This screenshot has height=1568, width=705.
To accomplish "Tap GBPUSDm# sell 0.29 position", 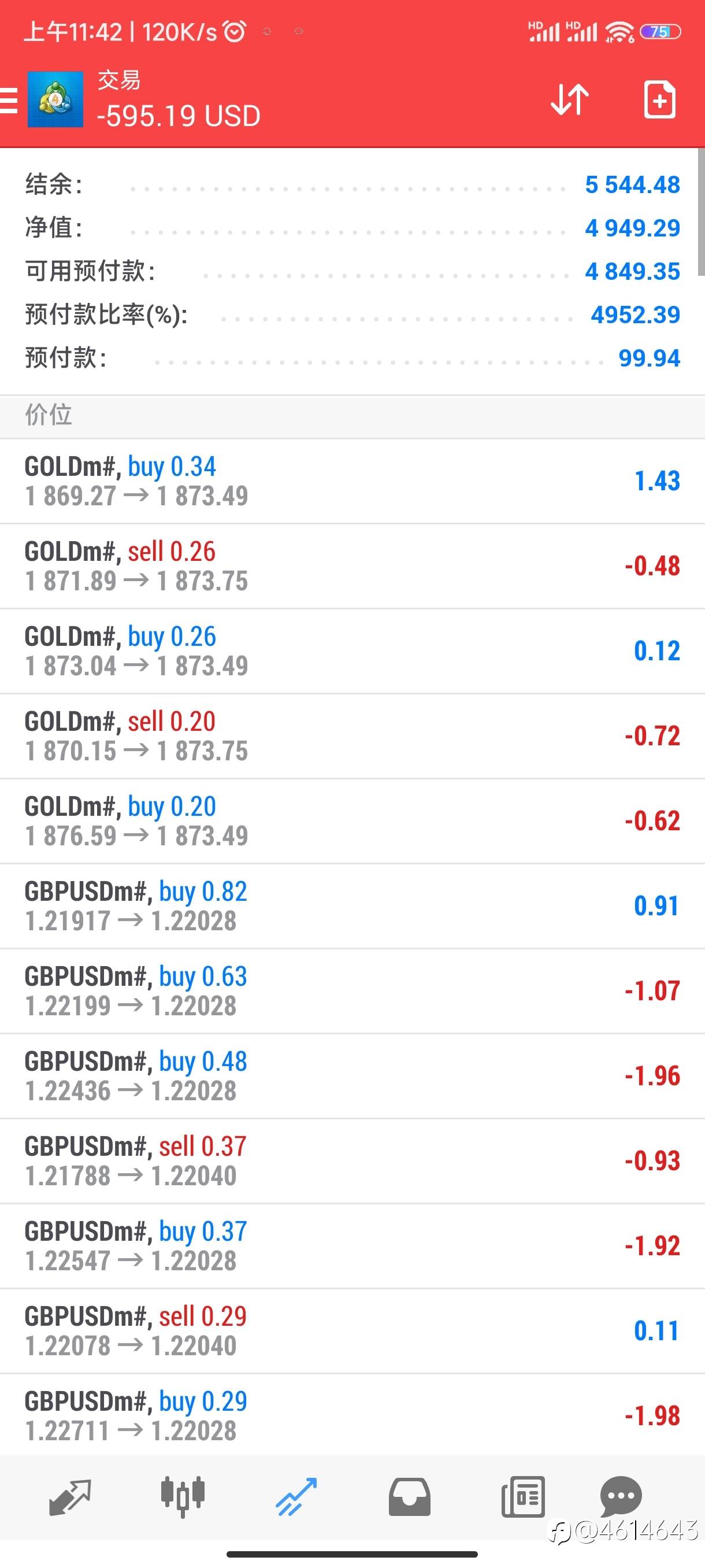I will [x=352, y=1330].
